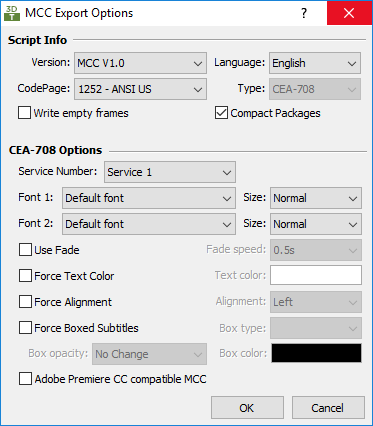Open the Language English dropdown

[315, 63]
